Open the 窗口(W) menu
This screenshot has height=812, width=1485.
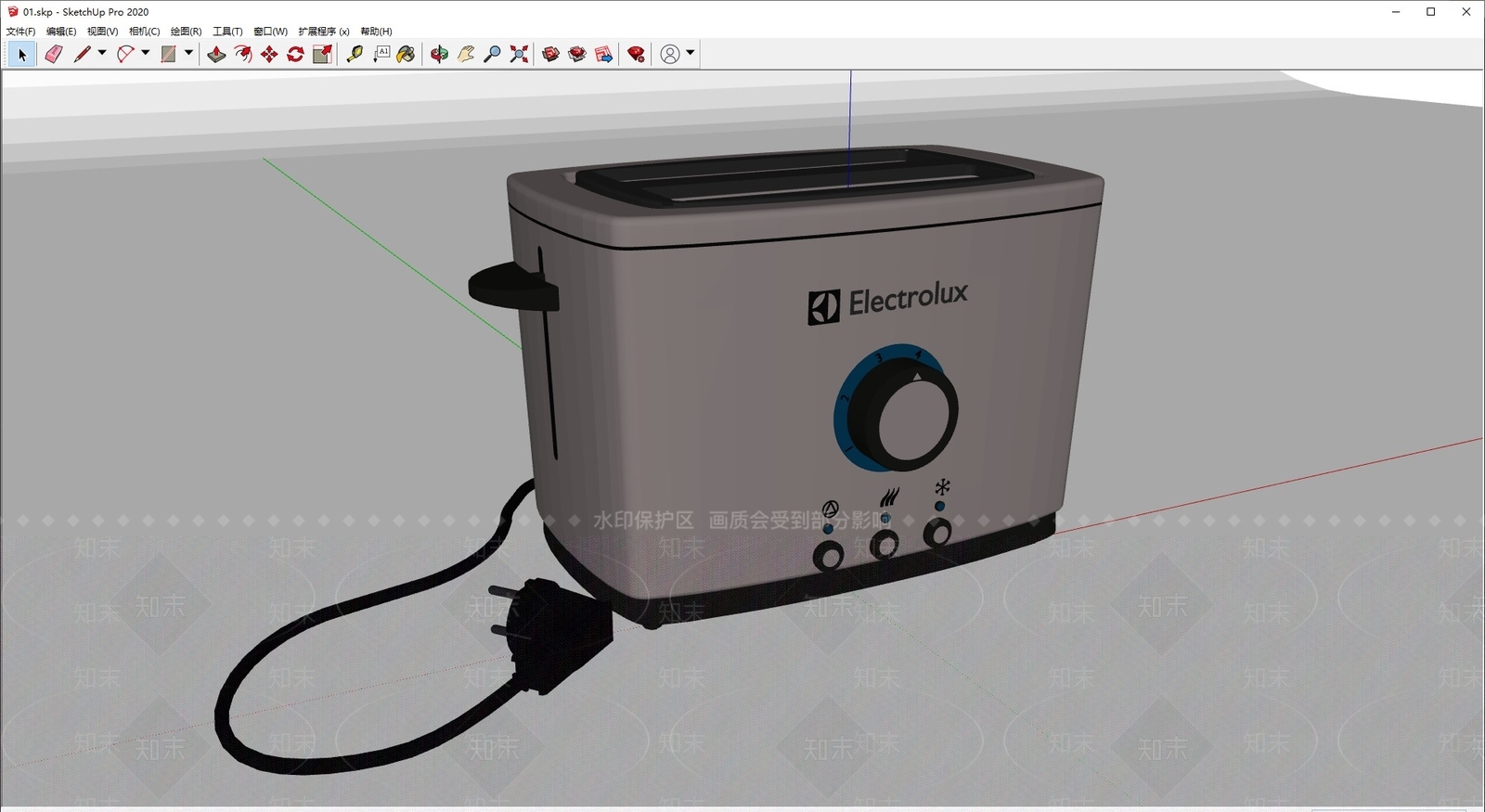point(270,32)
